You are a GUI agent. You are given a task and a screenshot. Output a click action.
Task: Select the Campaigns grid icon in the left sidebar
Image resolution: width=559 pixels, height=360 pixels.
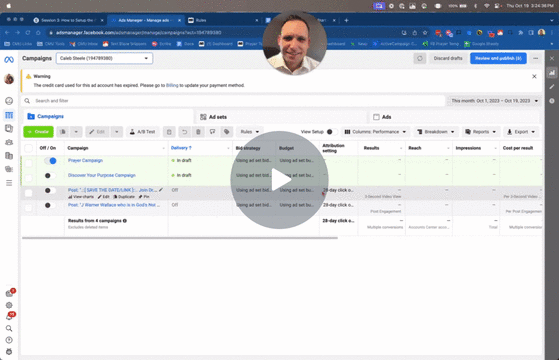9,115
